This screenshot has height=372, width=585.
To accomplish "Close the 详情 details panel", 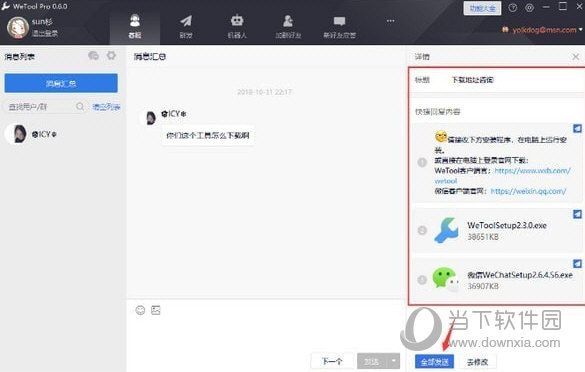I will tap(576, 57).
